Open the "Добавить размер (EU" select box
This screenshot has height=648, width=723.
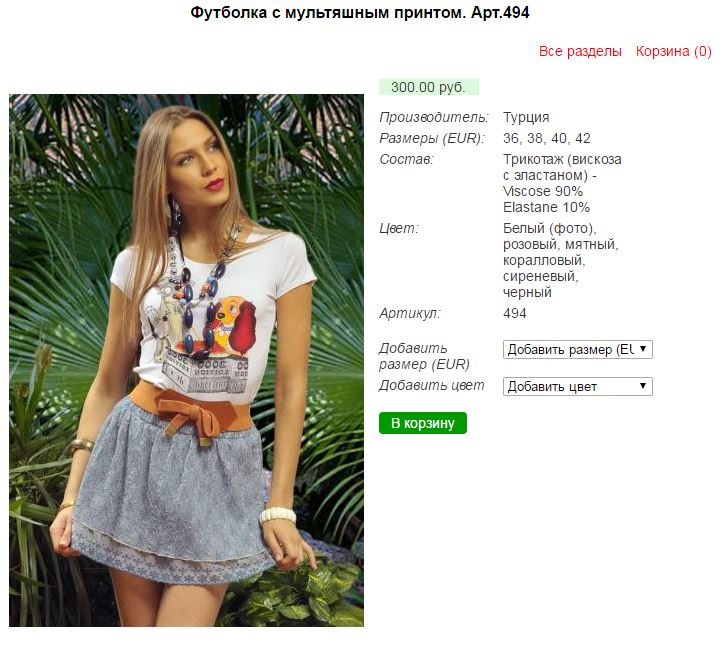(x=577, y=350)
